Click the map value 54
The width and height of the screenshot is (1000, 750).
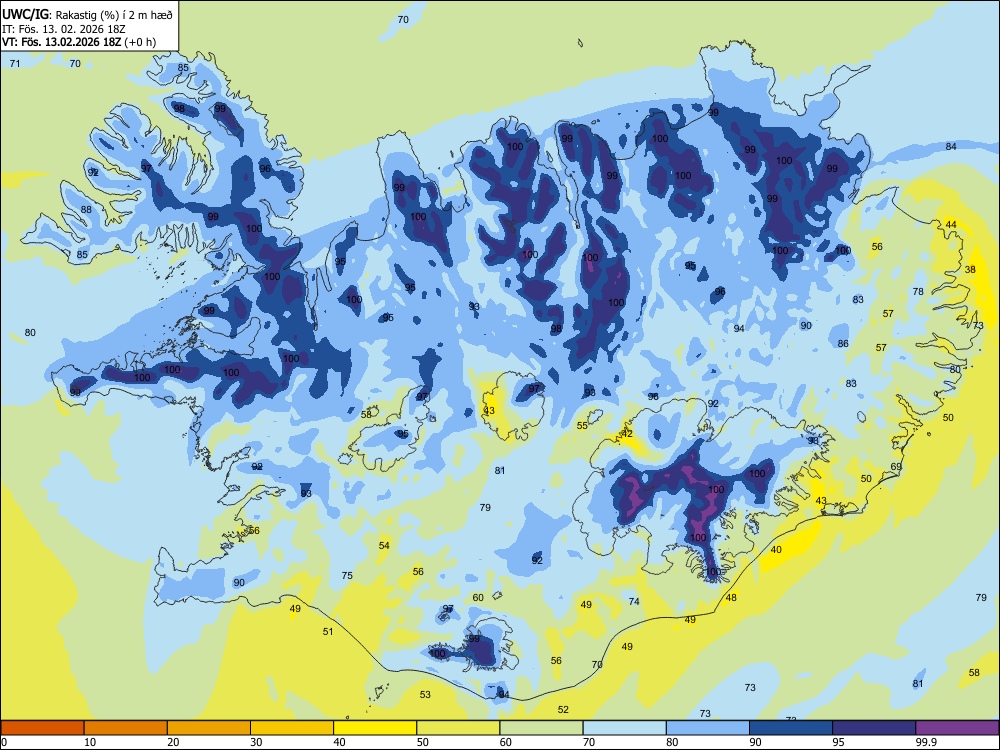click(384, 545)
